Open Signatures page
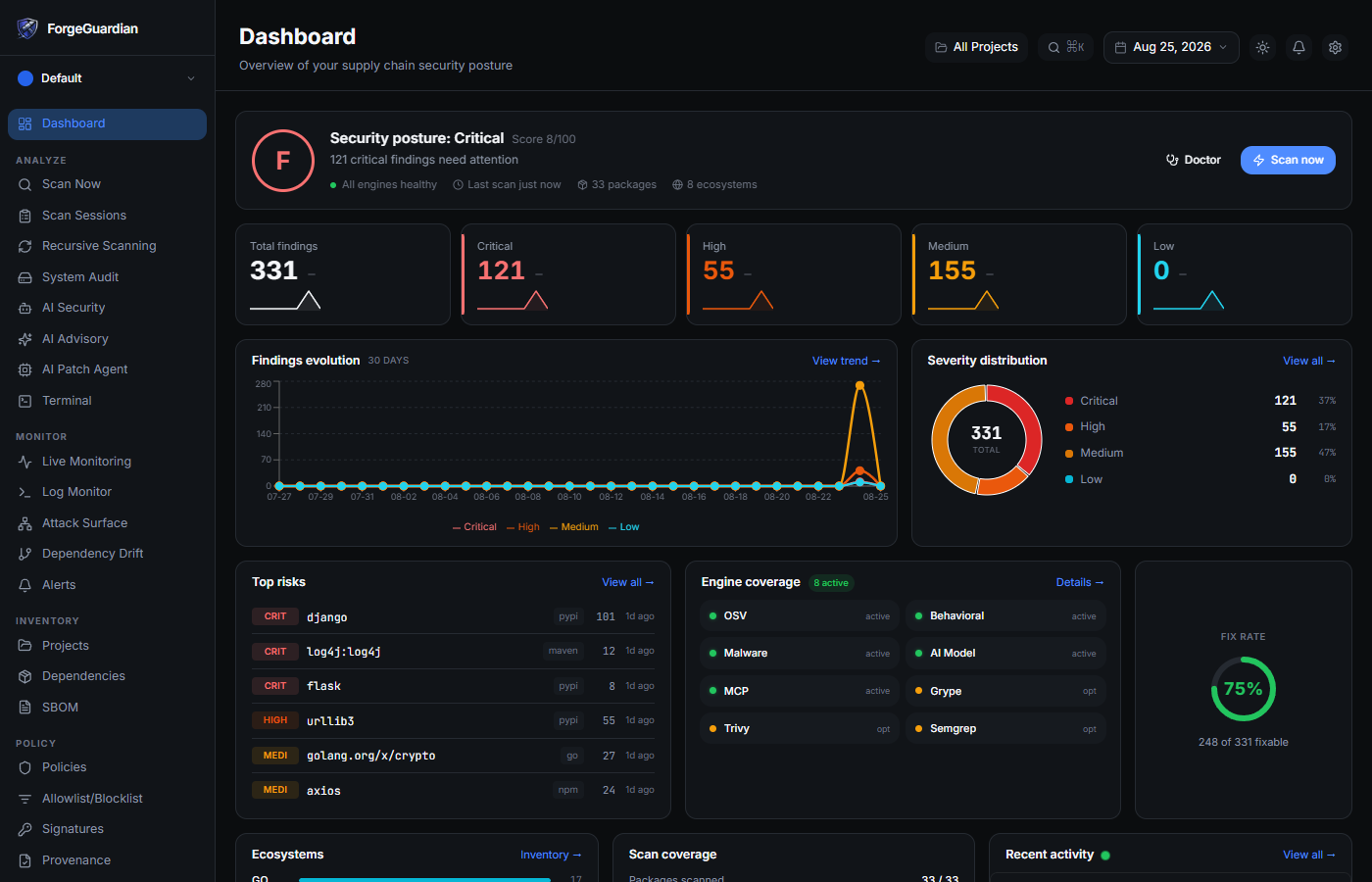The height and width of the screenshot is (882, 1372). click(x=107, y=829)
